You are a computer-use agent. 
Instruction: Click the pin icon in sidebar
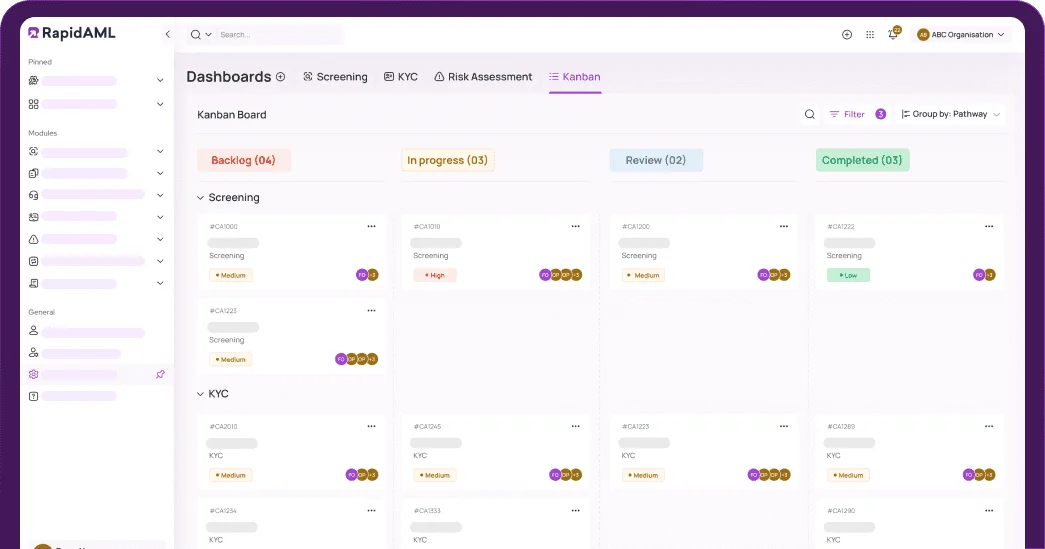click(160, 374)
